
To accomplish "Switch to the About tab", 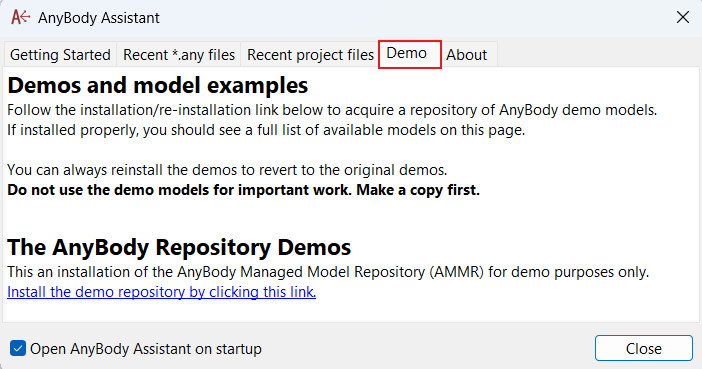I will coord(469,55).
